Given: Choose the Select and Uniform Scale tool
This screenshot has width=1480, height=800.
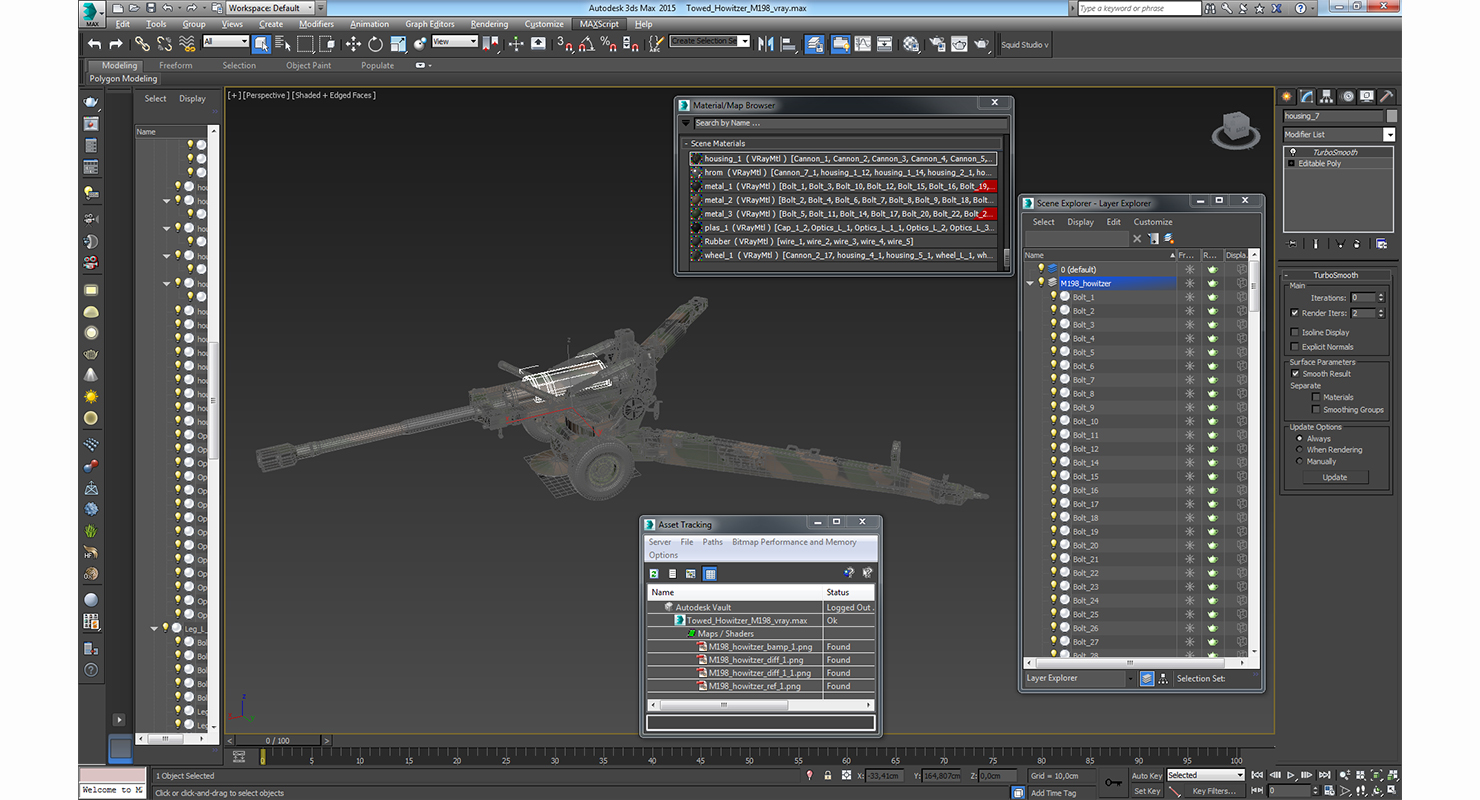Looking at the screenshot, I should (x=398, y=44).
